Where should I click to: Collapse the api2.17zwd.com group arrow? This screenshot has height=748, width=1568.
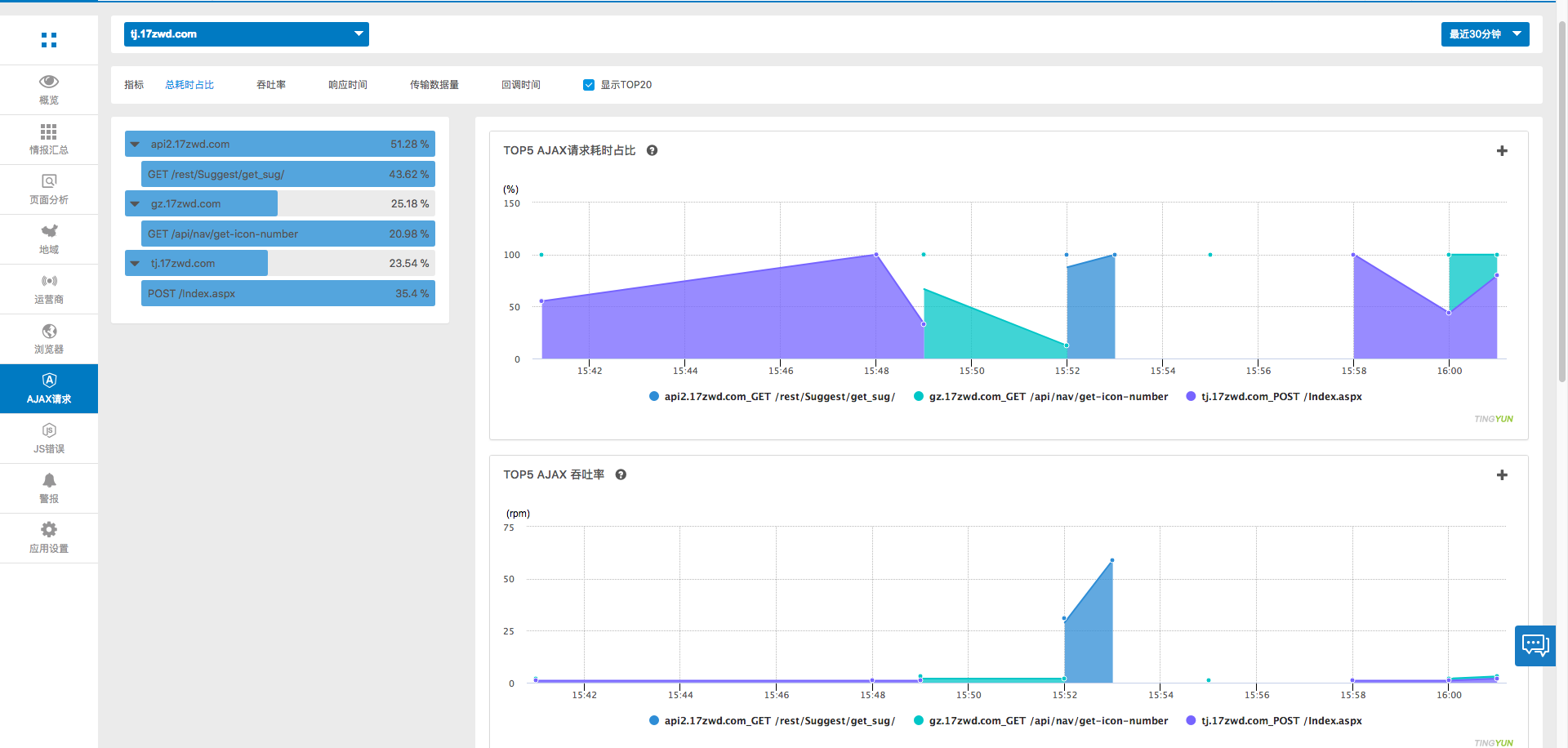click(135, 145)
